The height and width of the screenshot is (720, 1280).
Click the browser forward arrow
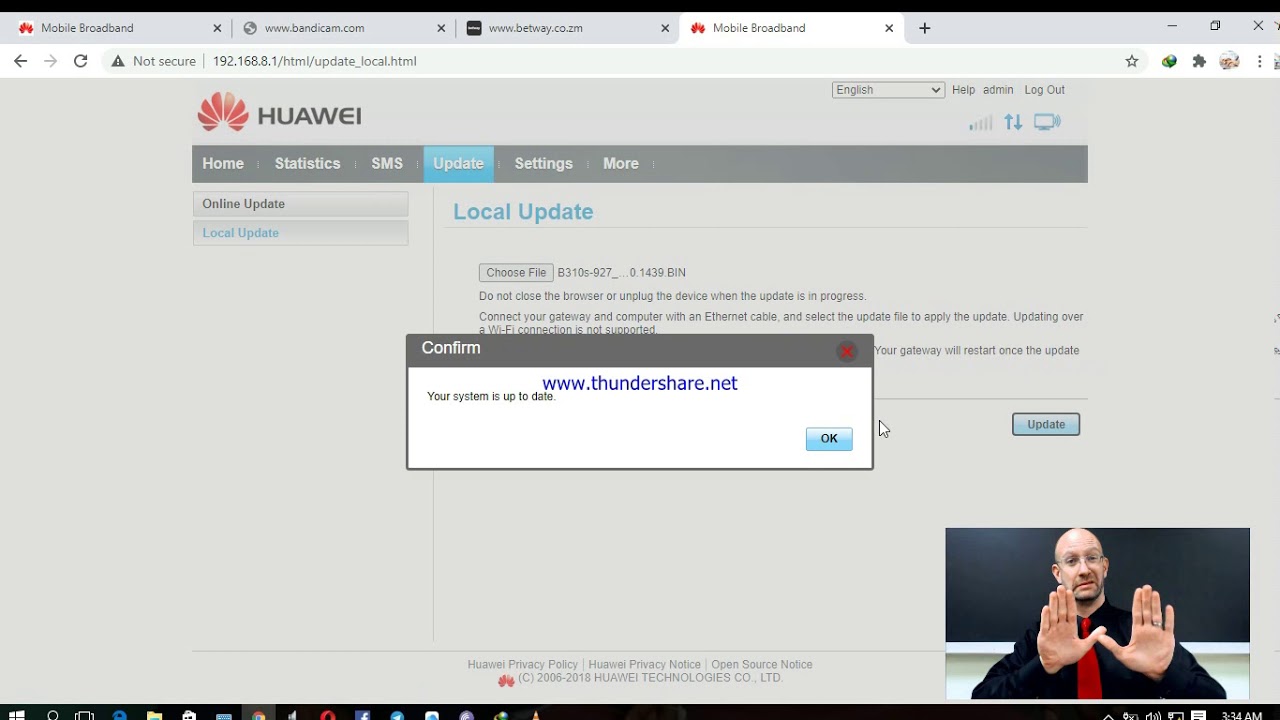[51, 61]
